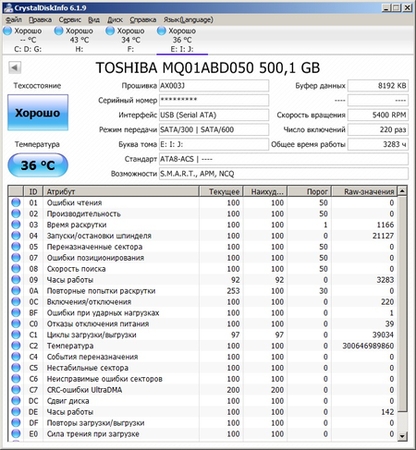Click the scroll down arrow of attribute list

tap(402, 436)
